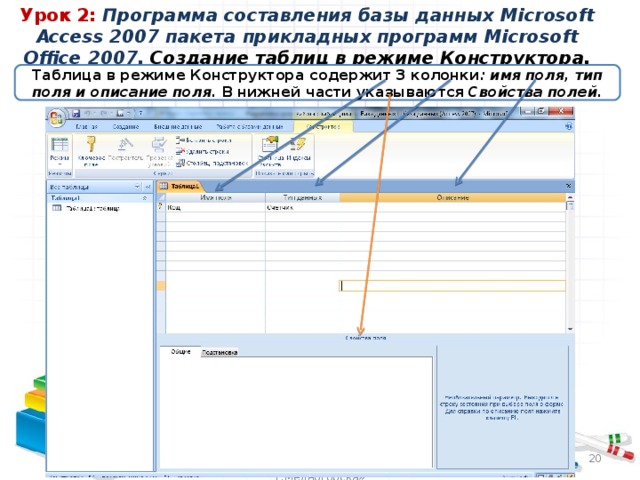Click the Счетчик data type cell

point(302,207)
